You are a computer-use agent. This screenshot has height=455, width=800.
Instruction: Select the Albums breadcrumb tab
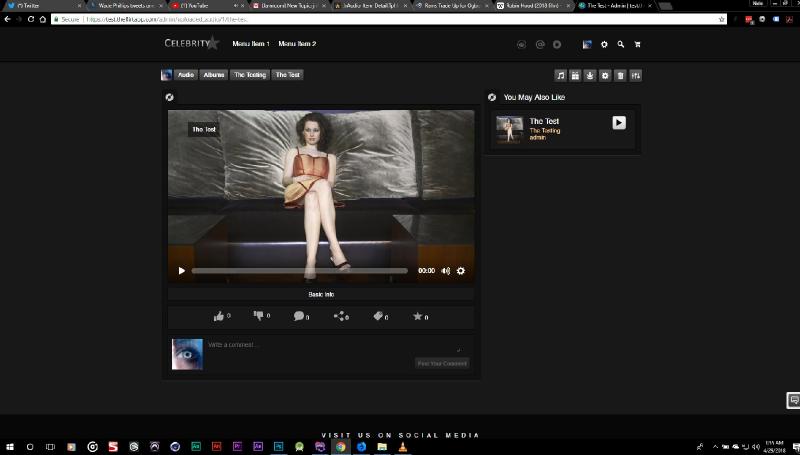coord(214,75)
